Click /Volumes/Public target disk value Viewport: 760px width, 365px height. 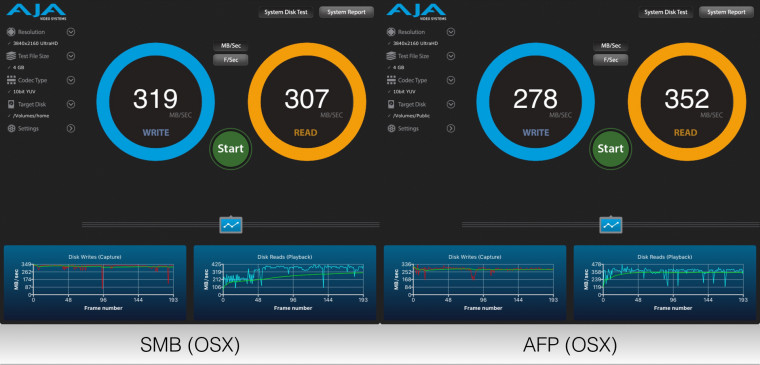pos(412,116)
